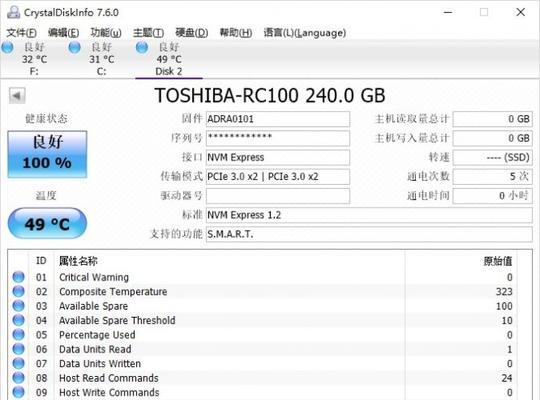This screenshot has height=400, width=540.
Task: Click the 49 °C temperature button
Action: pos(47,223)
